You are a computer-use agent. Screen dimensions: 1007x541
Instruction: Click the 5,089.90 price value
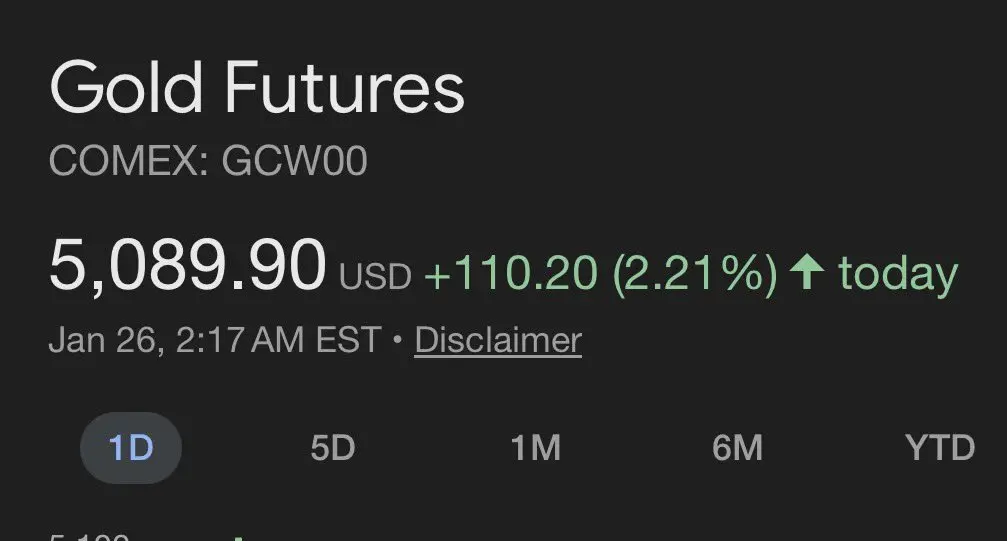coord(188,265)
